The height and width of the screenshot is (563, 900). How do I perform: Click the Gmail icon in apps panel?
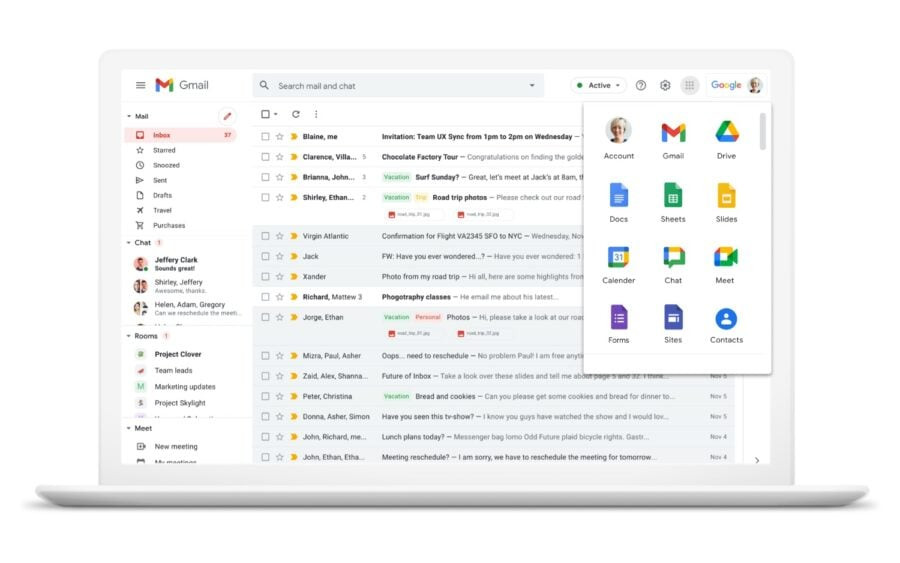point(673,133)
